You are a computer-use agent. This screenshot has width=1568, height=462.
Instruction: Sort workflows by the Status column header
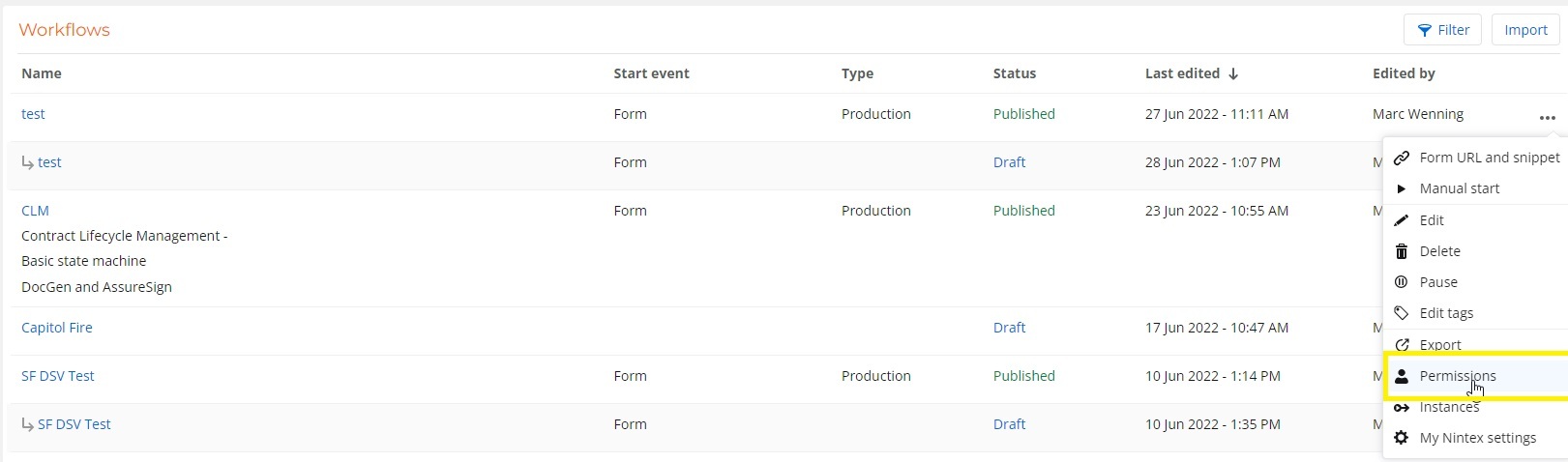pos(1014,73)
